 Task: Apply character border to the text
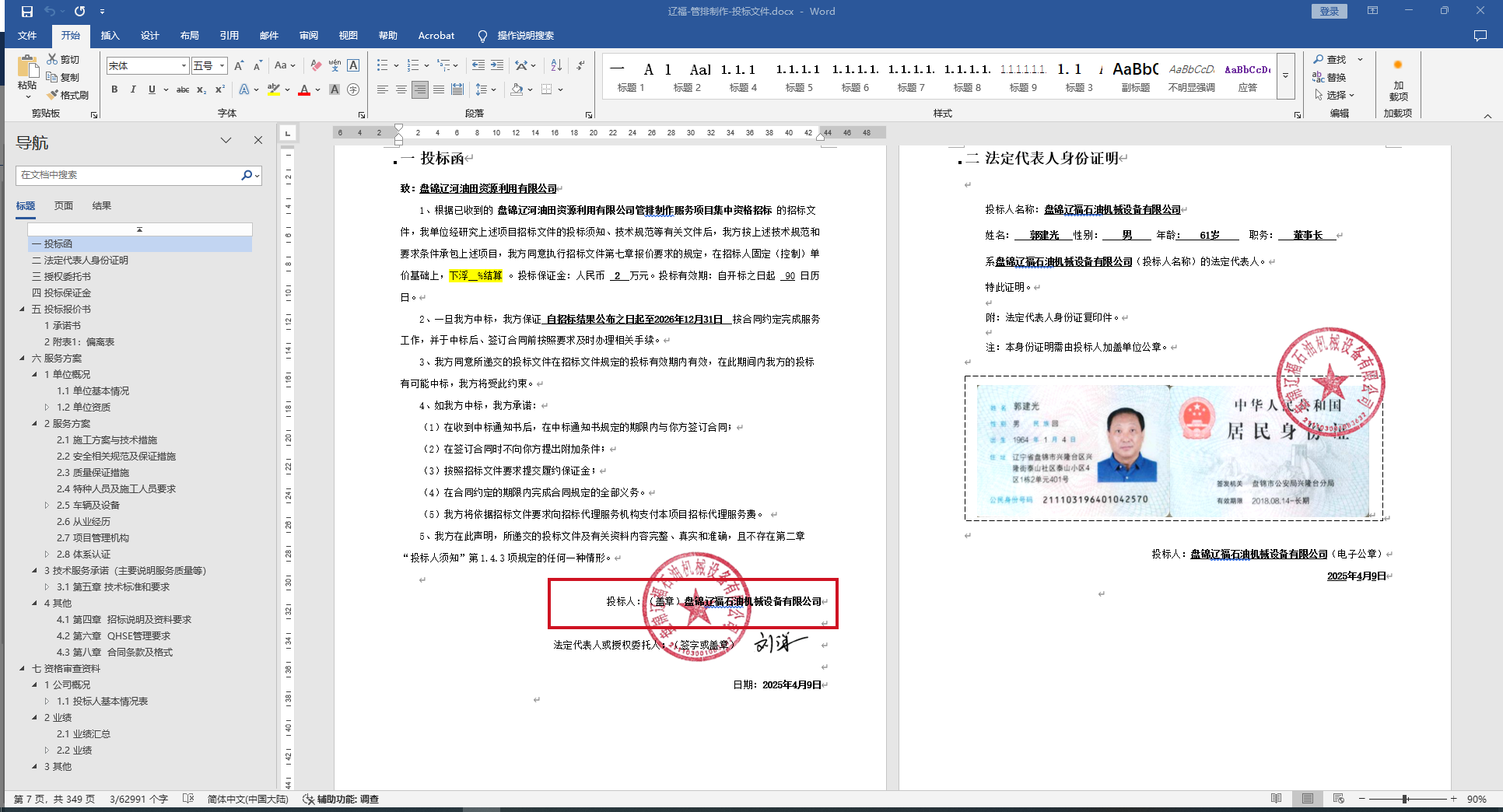[353, 66]
